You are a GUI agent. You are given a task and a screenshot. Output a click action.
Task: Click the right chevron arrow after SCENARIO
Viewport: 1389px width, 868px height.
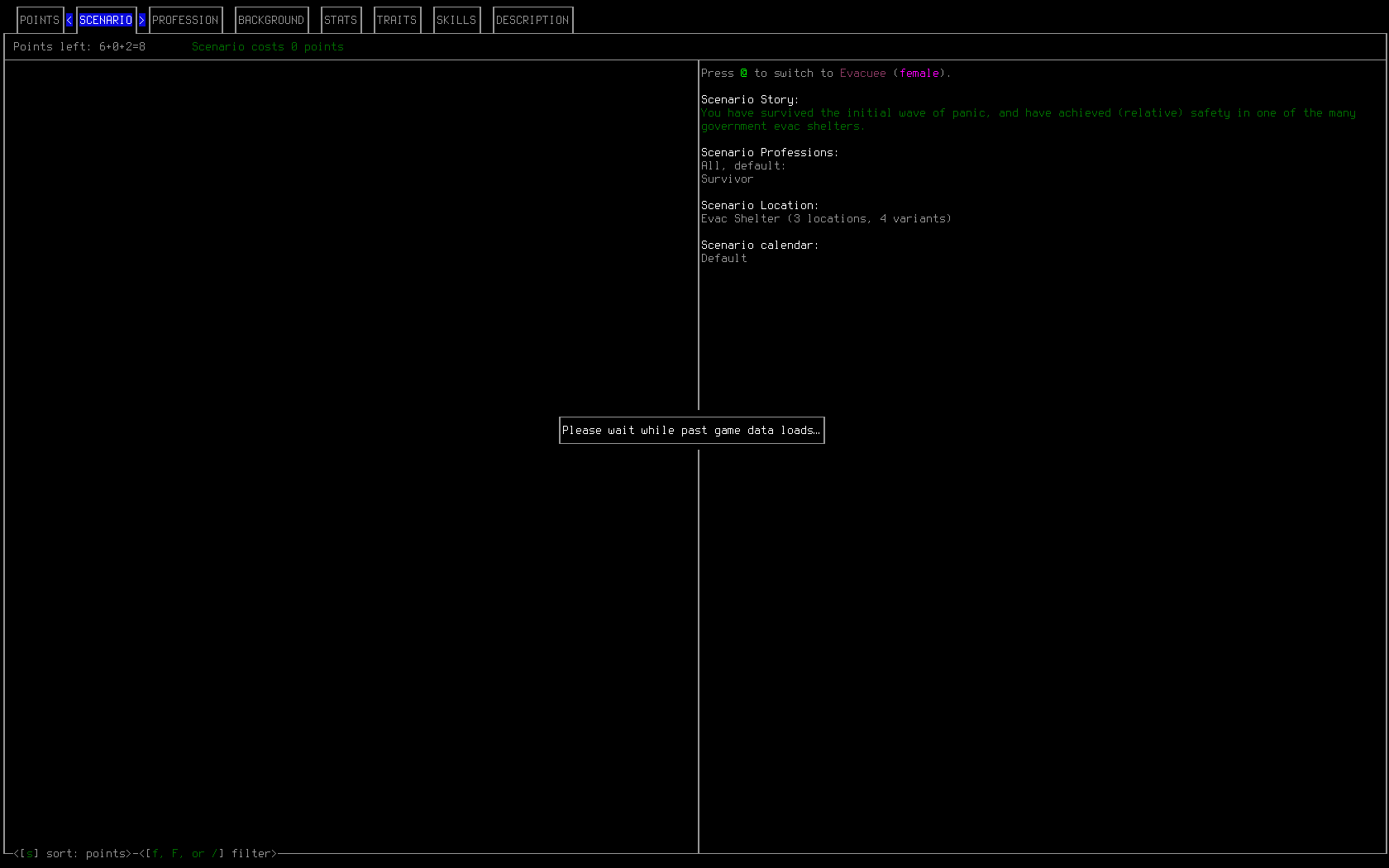141,19
